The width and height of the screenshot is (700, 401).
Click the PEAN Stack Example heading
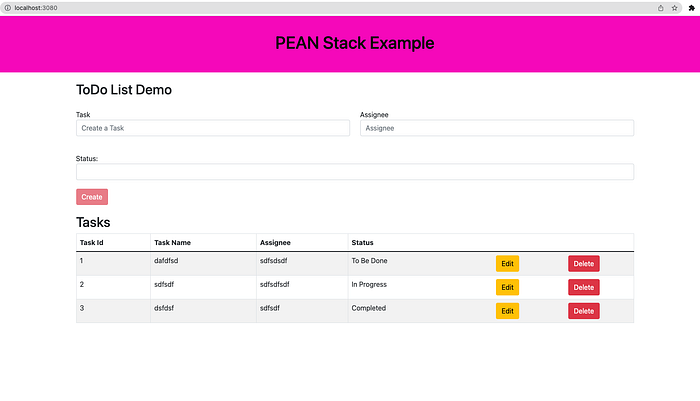354,43
